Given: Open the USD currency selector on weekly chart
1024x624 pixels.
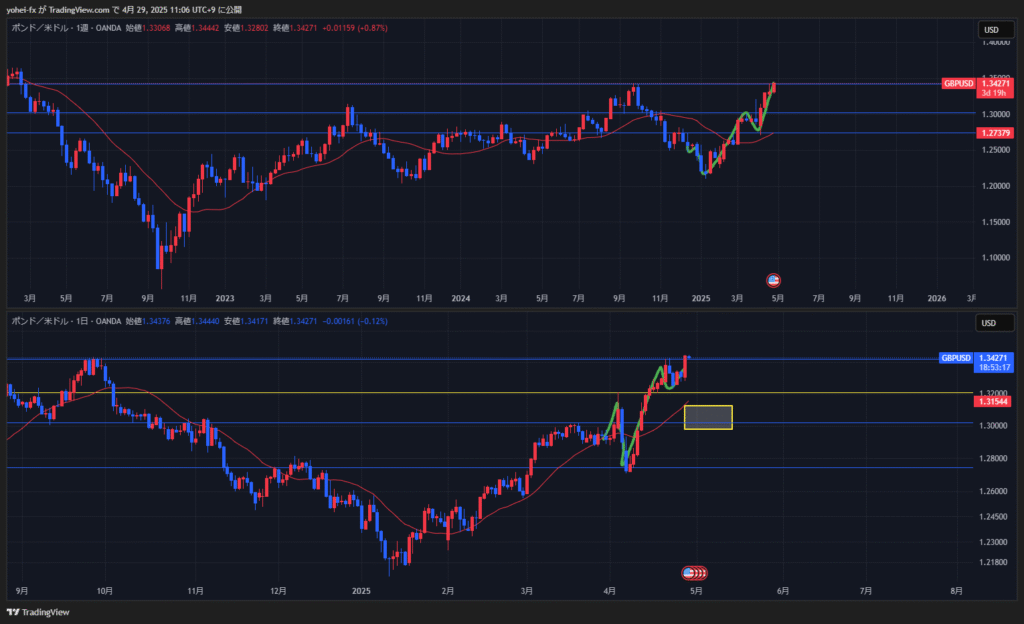Looking at the screenshot, I should pos(991,30).
